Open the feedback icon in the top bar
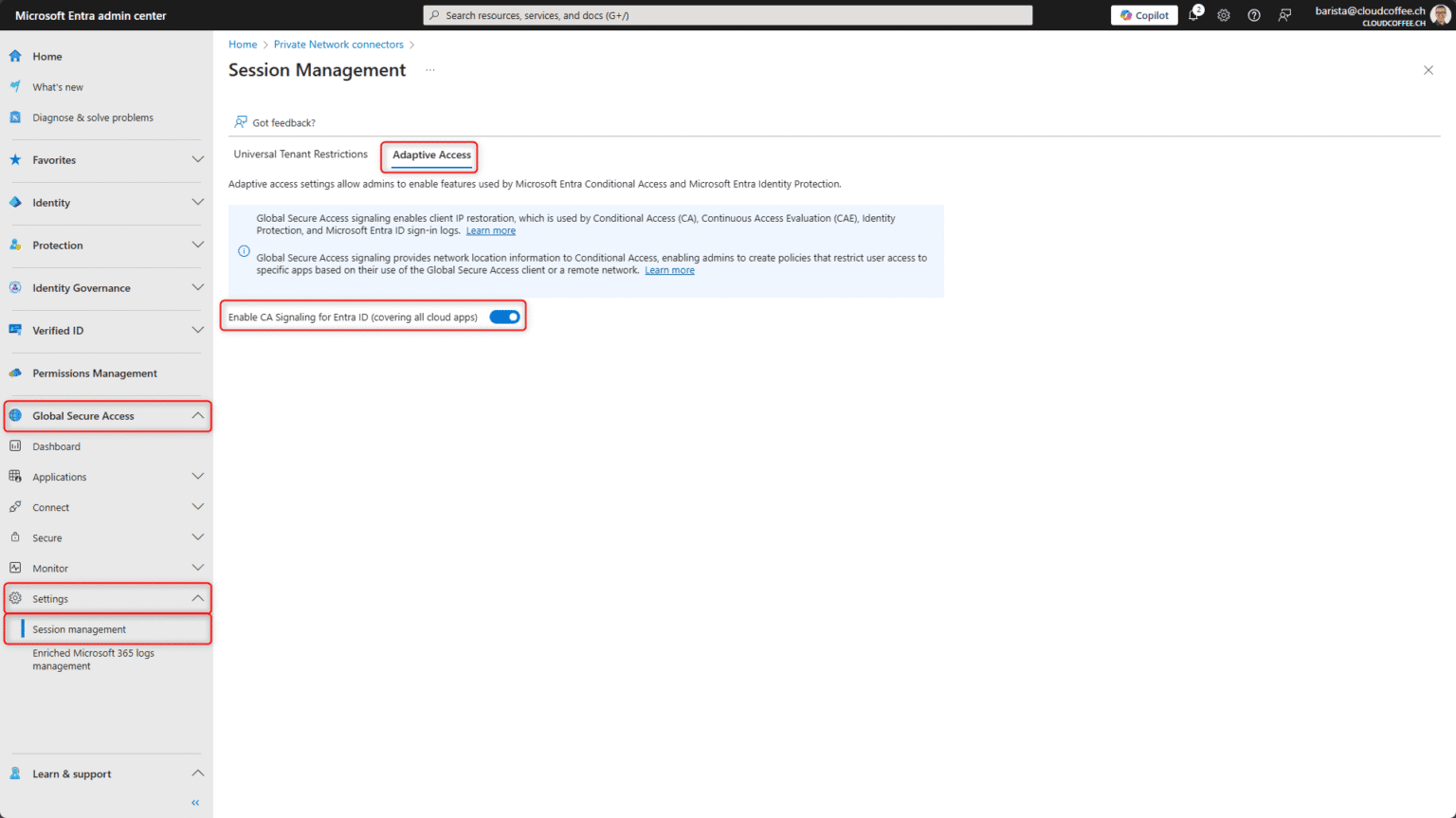 pos(1284,15)
